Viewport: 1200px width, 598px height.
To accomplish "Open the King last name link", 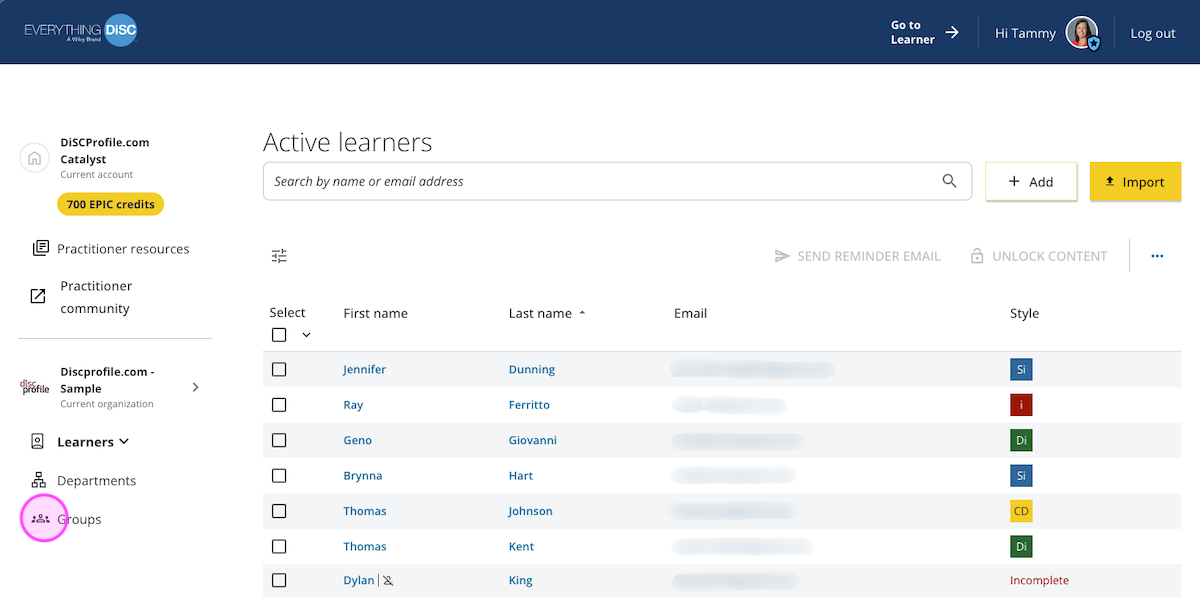I will tap(521, 580).
